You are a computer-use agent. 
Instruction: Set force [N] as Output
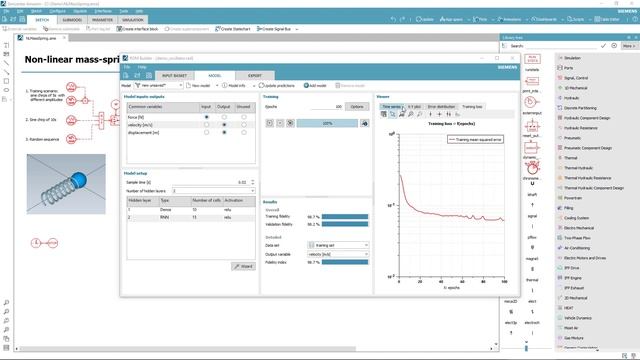[224, 117]
